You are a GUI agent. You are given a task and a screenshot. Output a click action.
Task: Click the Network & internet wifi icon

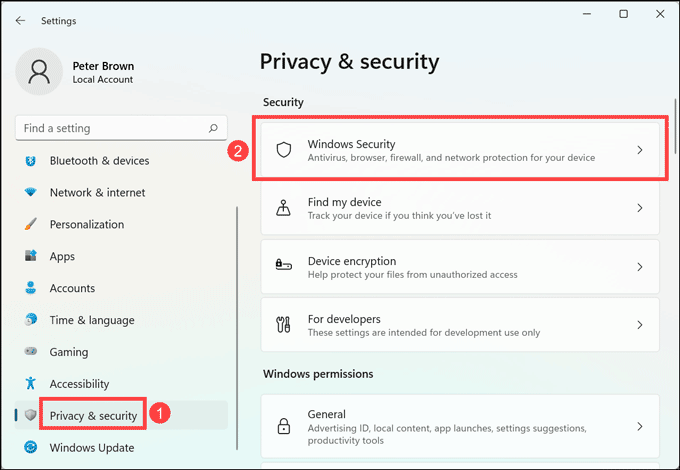tap(31, 193)
